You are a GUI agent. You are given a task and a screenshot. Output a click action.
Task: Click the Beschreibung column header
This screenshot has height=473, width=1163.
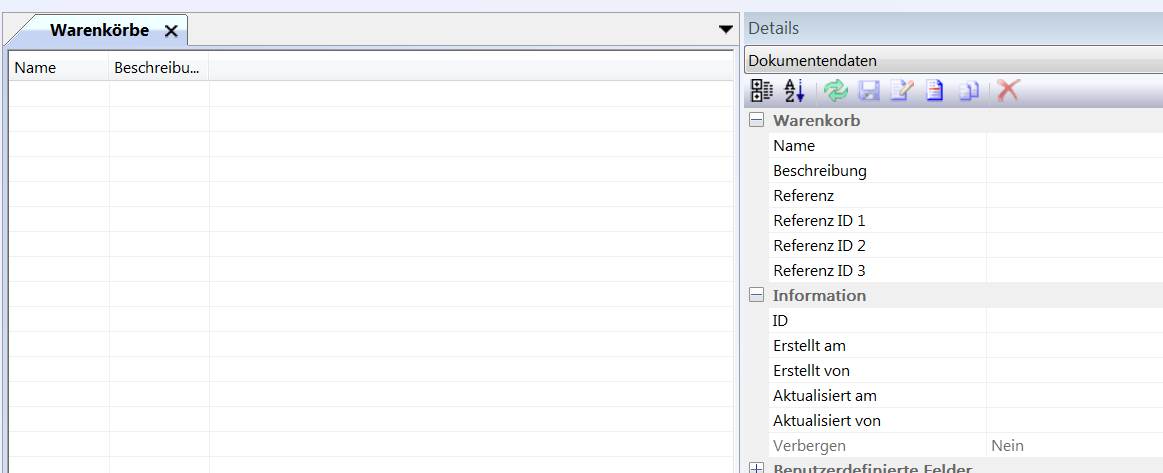pos(158,68)
